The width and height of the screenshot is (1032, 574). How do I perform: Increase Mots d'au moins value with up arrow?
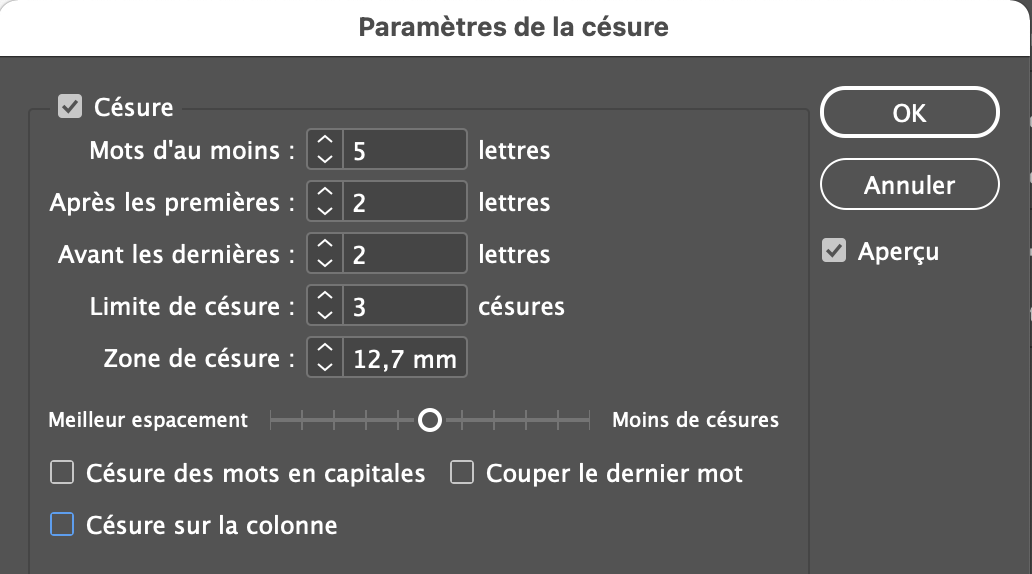(324, 142)
